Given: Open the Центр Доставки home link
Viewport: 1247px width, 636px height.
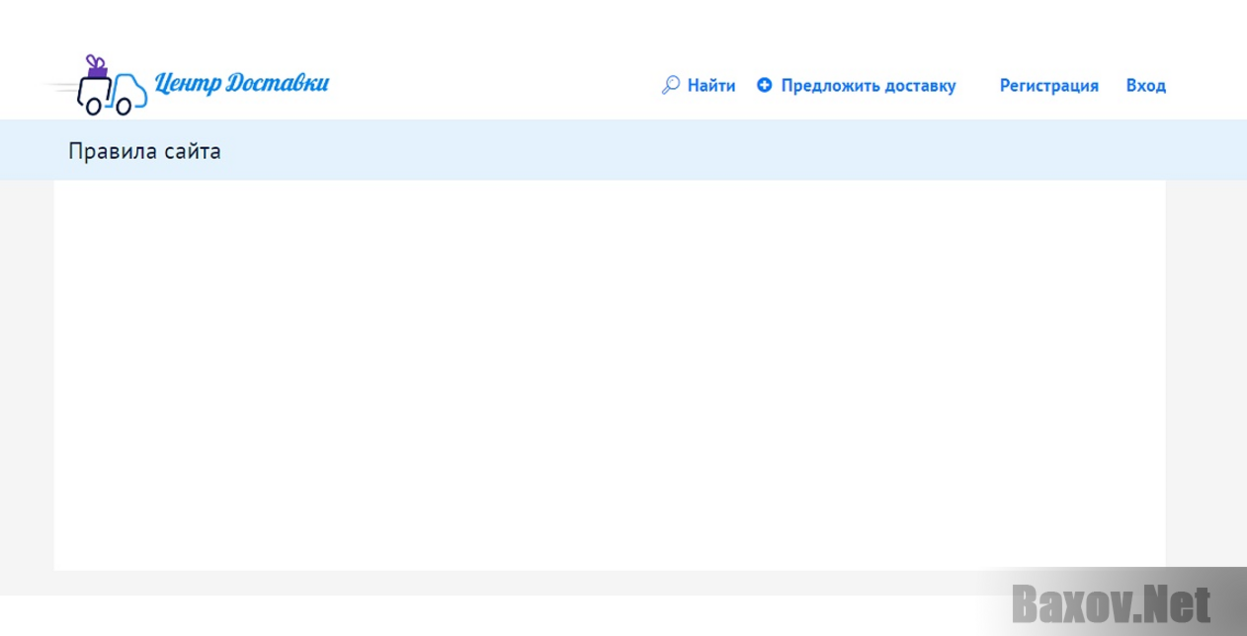Looking at the screenshot, I should (x=242, y=83).
